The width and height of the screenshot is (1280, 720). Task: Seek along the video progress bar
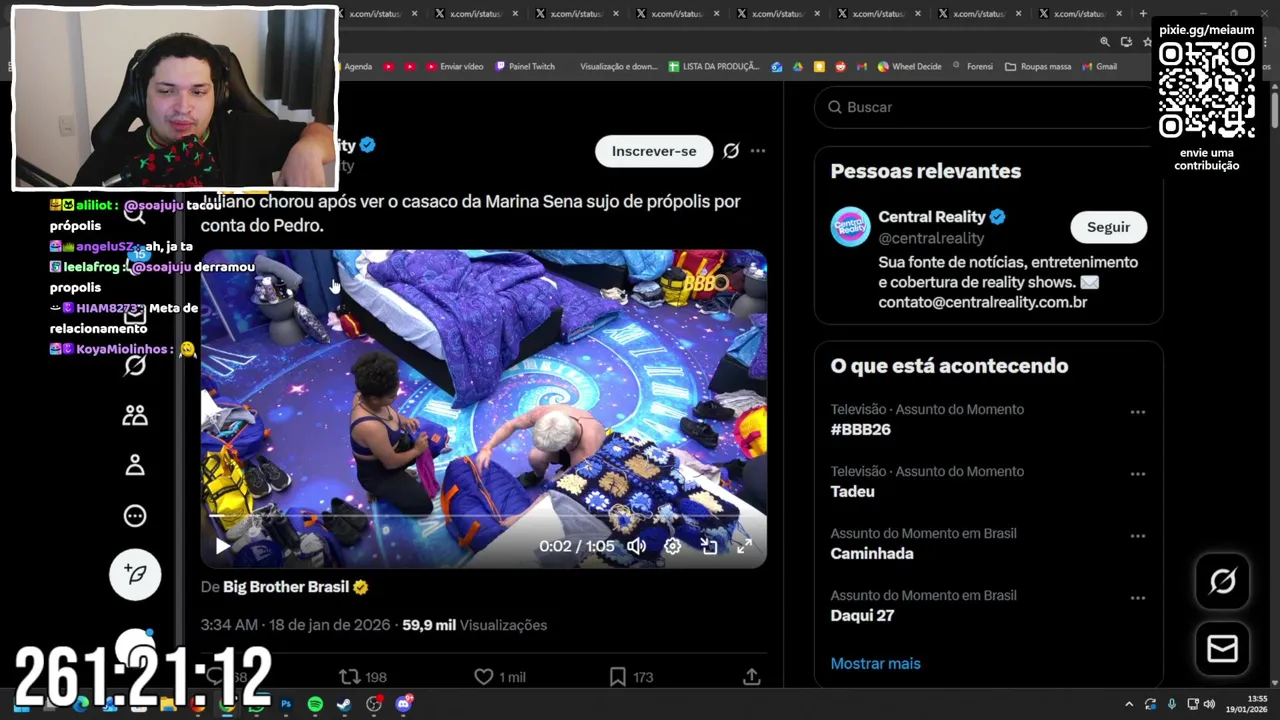point(483,515)
